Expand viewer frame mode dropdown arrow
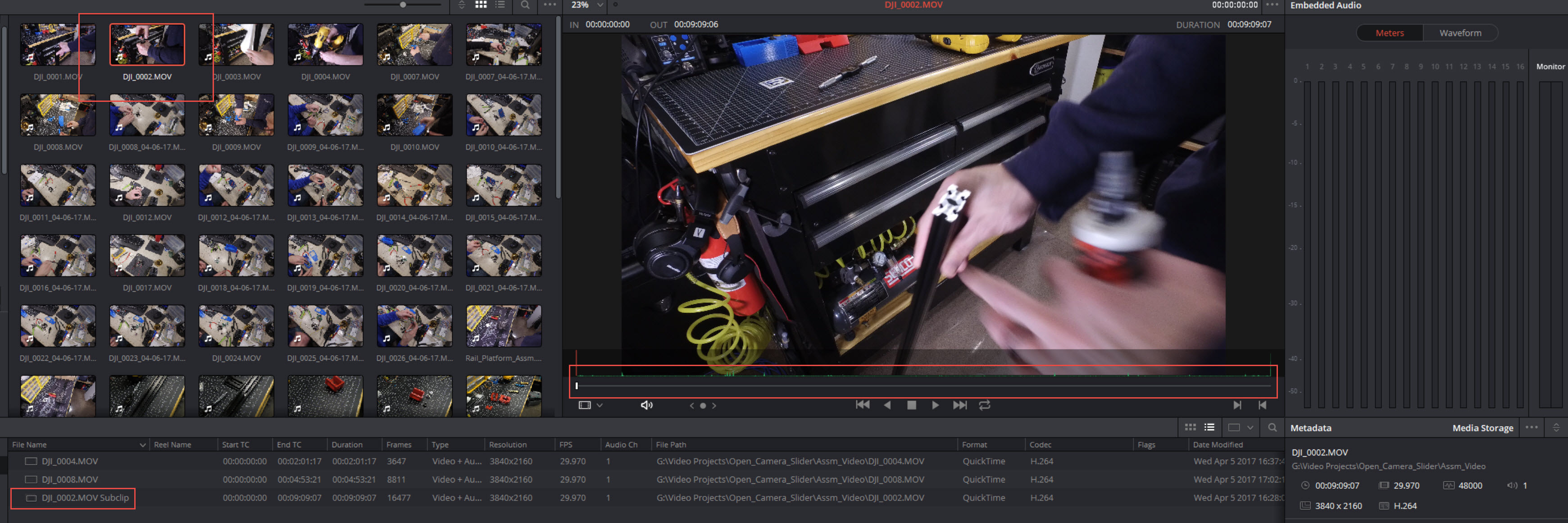 pyautogui.click(x=600, y=405)
